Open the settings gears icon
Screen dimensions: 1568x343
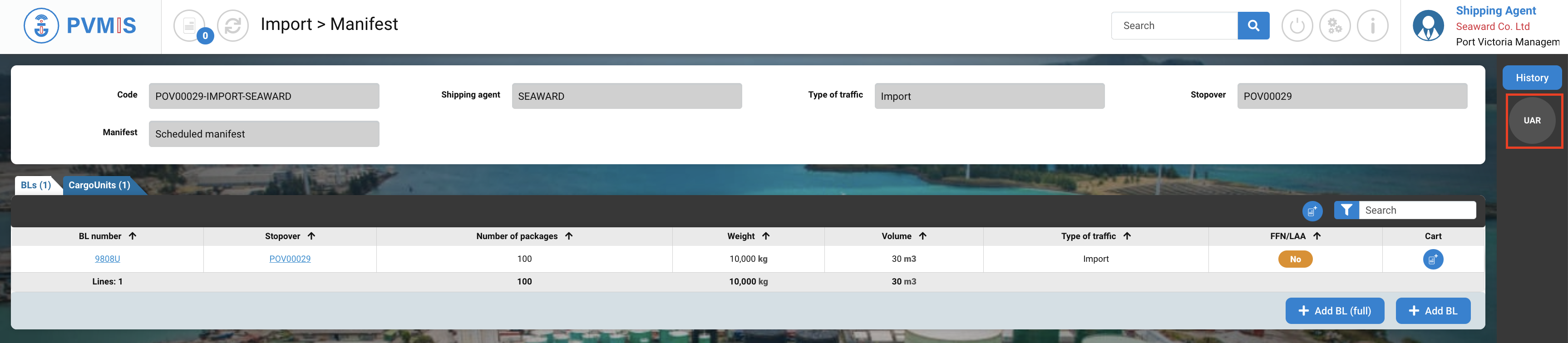coord(1334,26)
